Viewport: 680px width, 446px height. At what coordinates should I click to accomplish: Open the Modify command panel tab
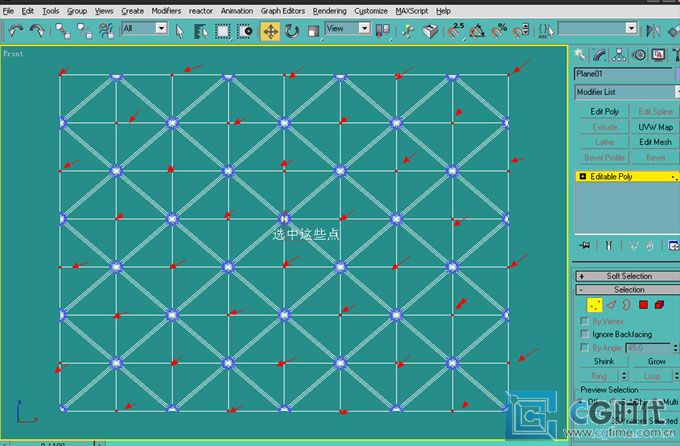pyautogui.click(x=600, y=55)
